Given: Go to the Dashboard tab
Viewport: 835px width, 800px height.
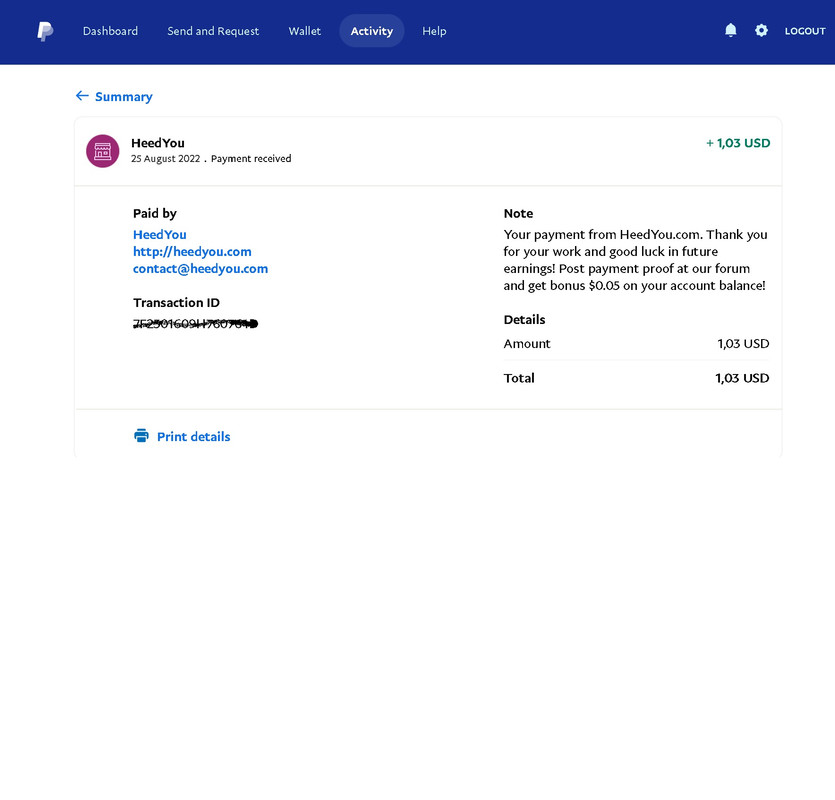Looking at the screenshot, I should (x=110, y=31).
